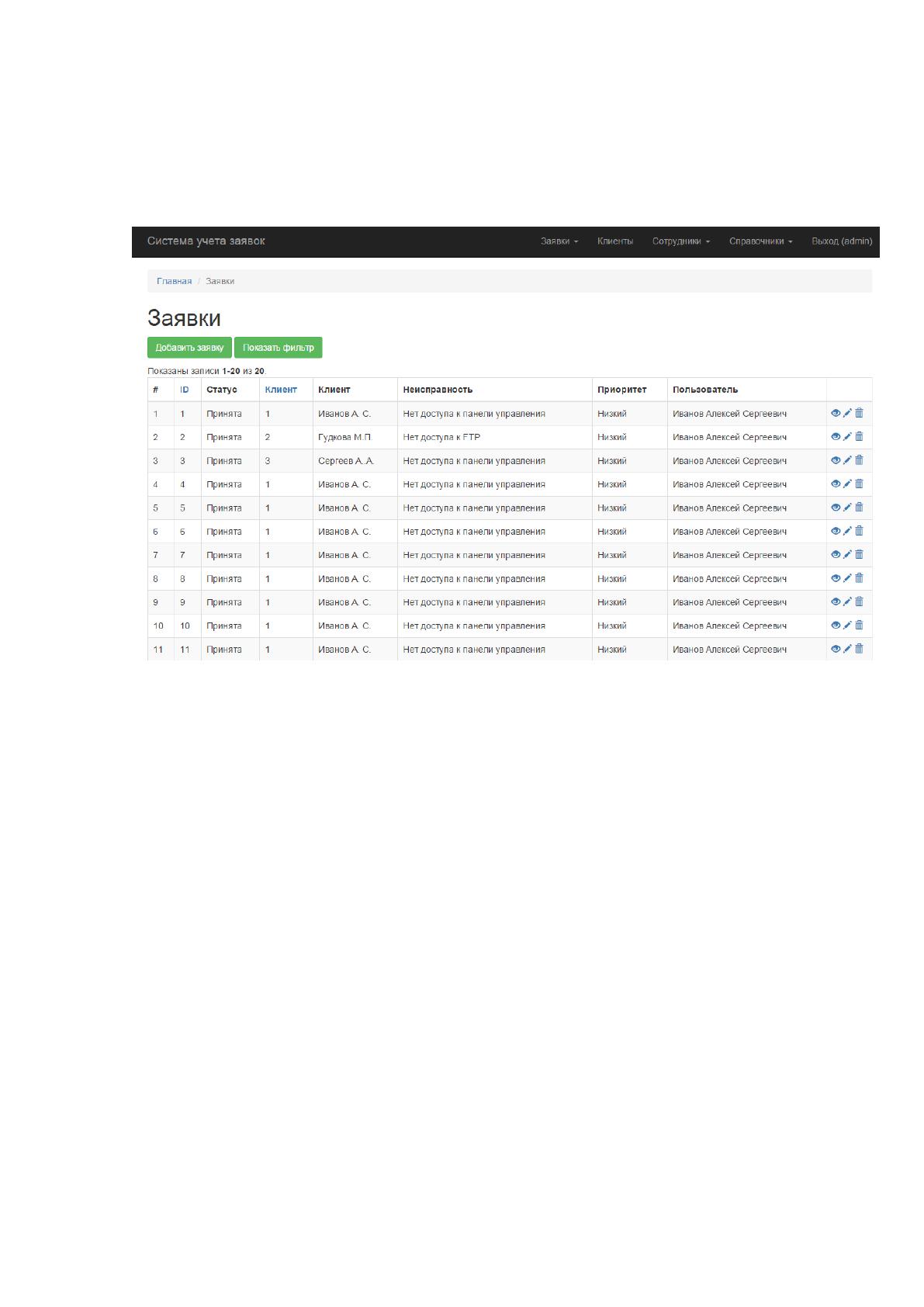
Task: View request 8 via the eye icon
Action: (x=836, y=578)
